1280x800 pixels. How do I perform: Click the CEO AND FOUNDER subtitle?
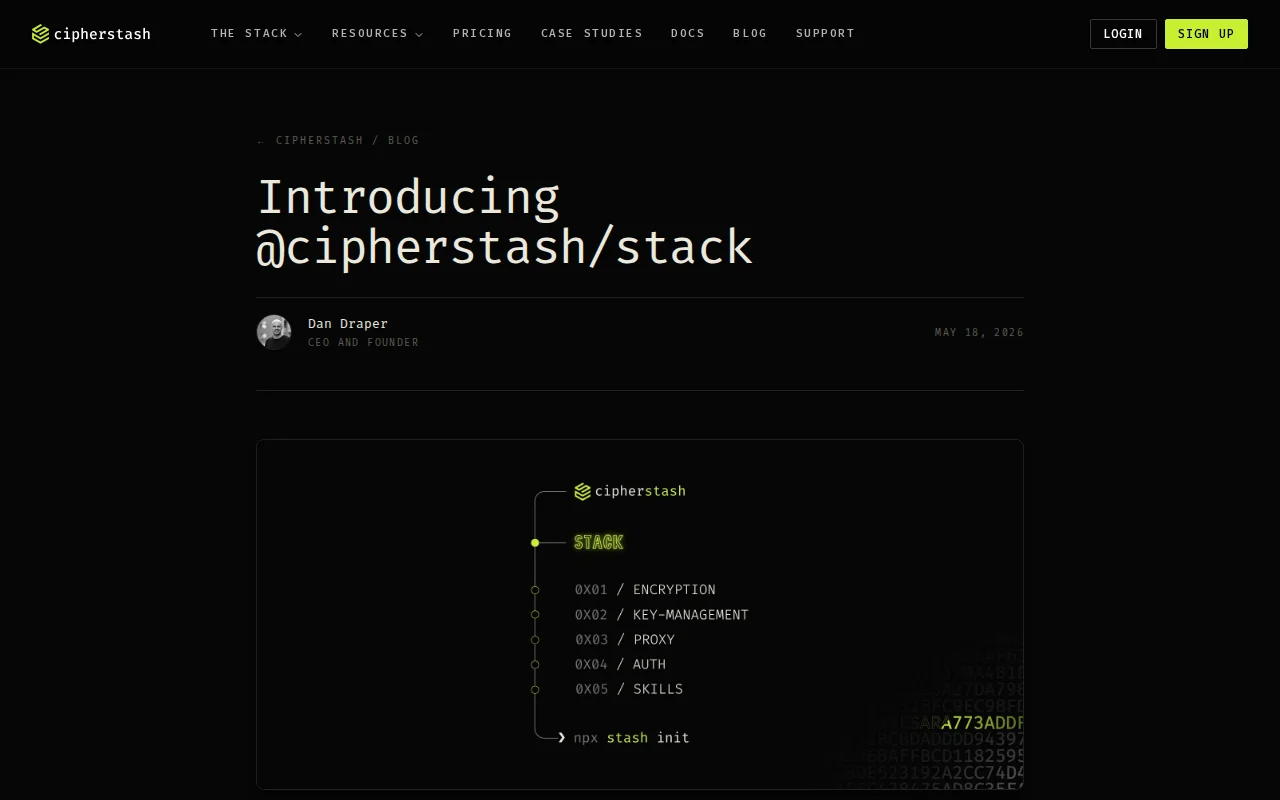tap(363, 342)
